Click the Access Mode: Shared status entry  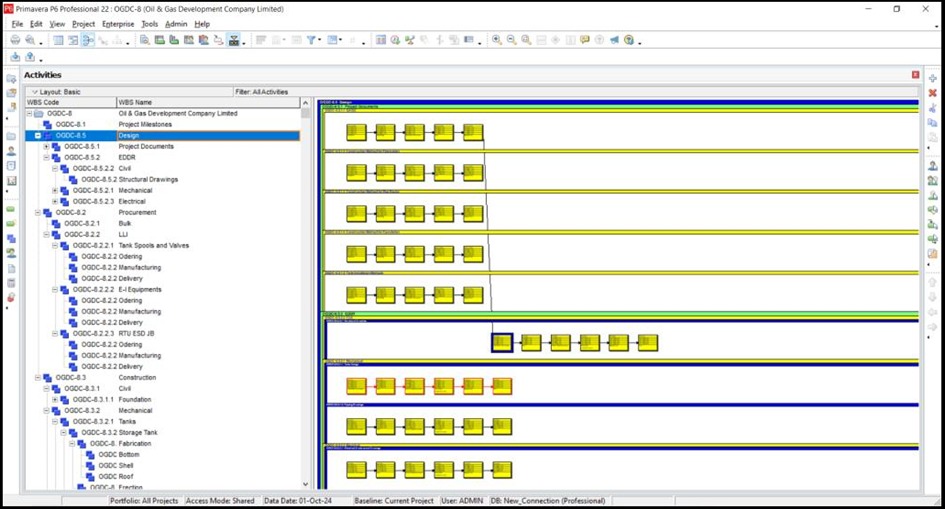pos(220,501)
